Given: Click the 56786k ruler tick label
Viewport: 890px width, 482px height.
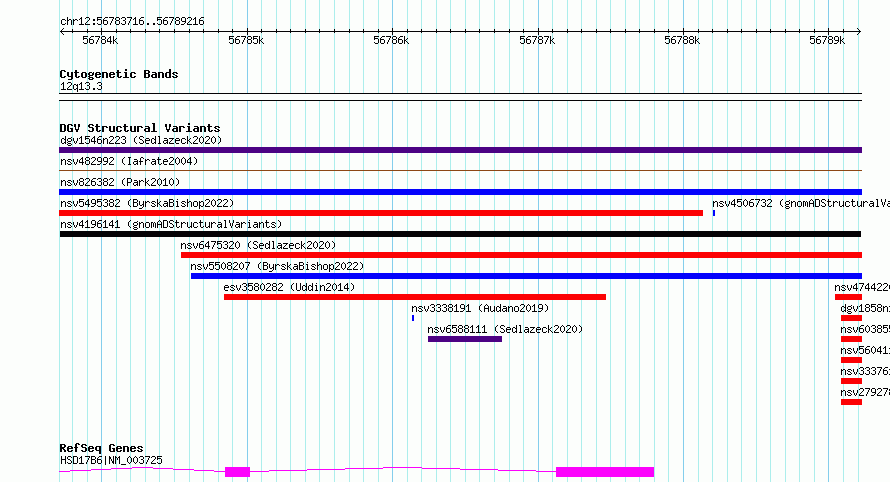Looking at the screenshot, I should [x=391, y=40].
